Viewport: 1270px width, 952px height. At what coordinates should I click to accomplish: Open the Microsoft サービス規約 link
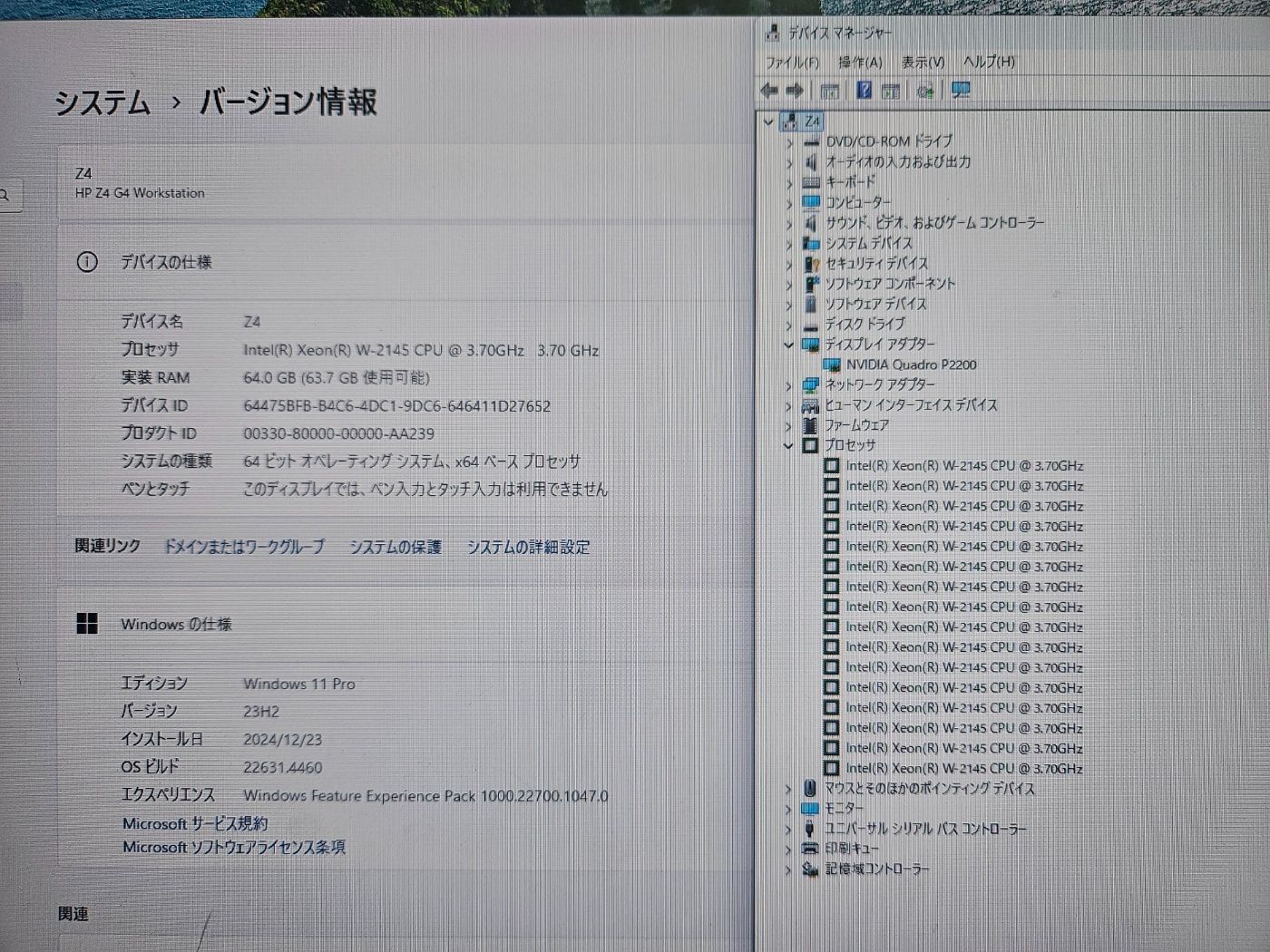195,823
